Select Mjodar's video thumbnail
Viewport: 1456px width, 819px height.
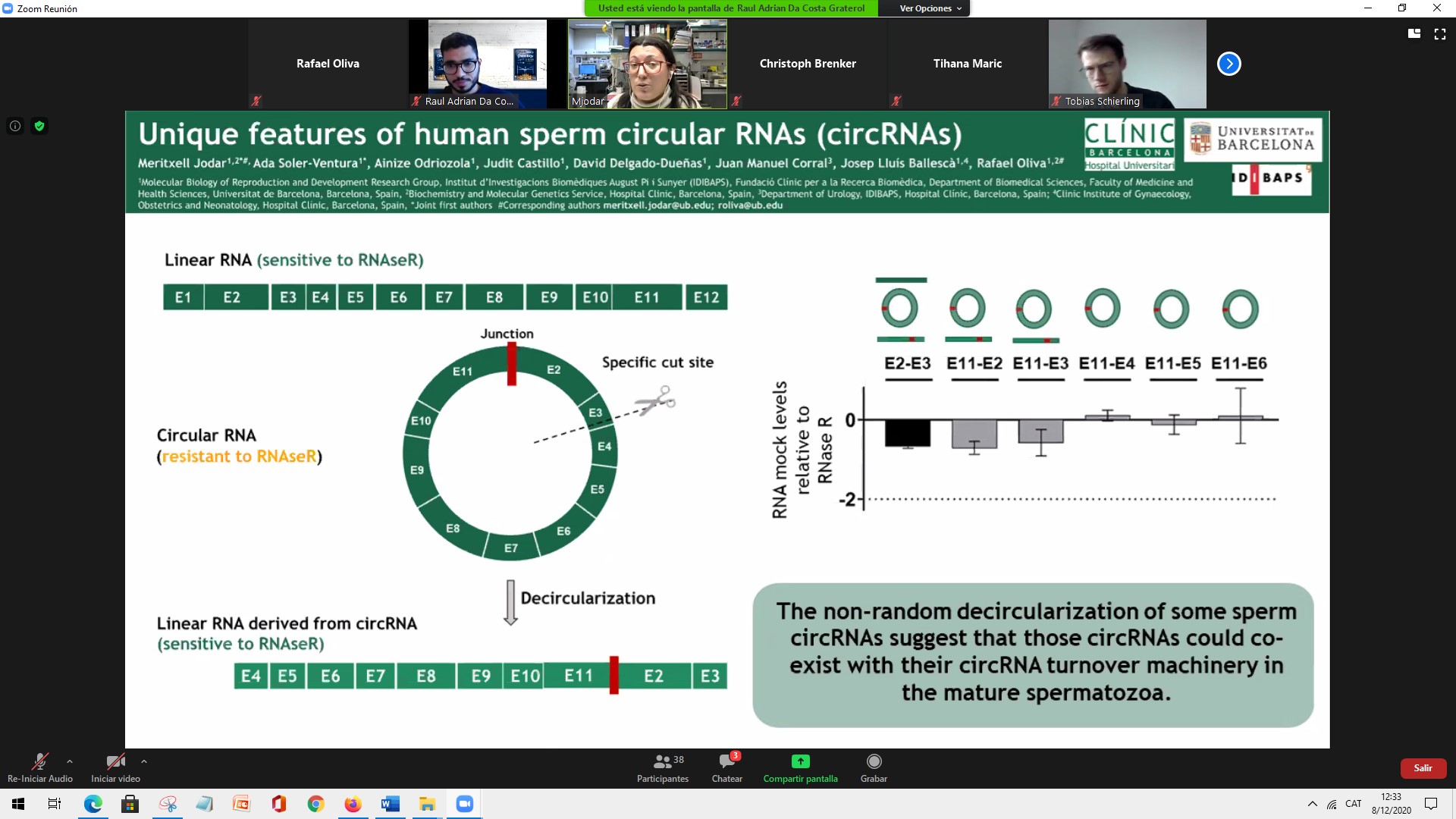(x=647, y=64)
